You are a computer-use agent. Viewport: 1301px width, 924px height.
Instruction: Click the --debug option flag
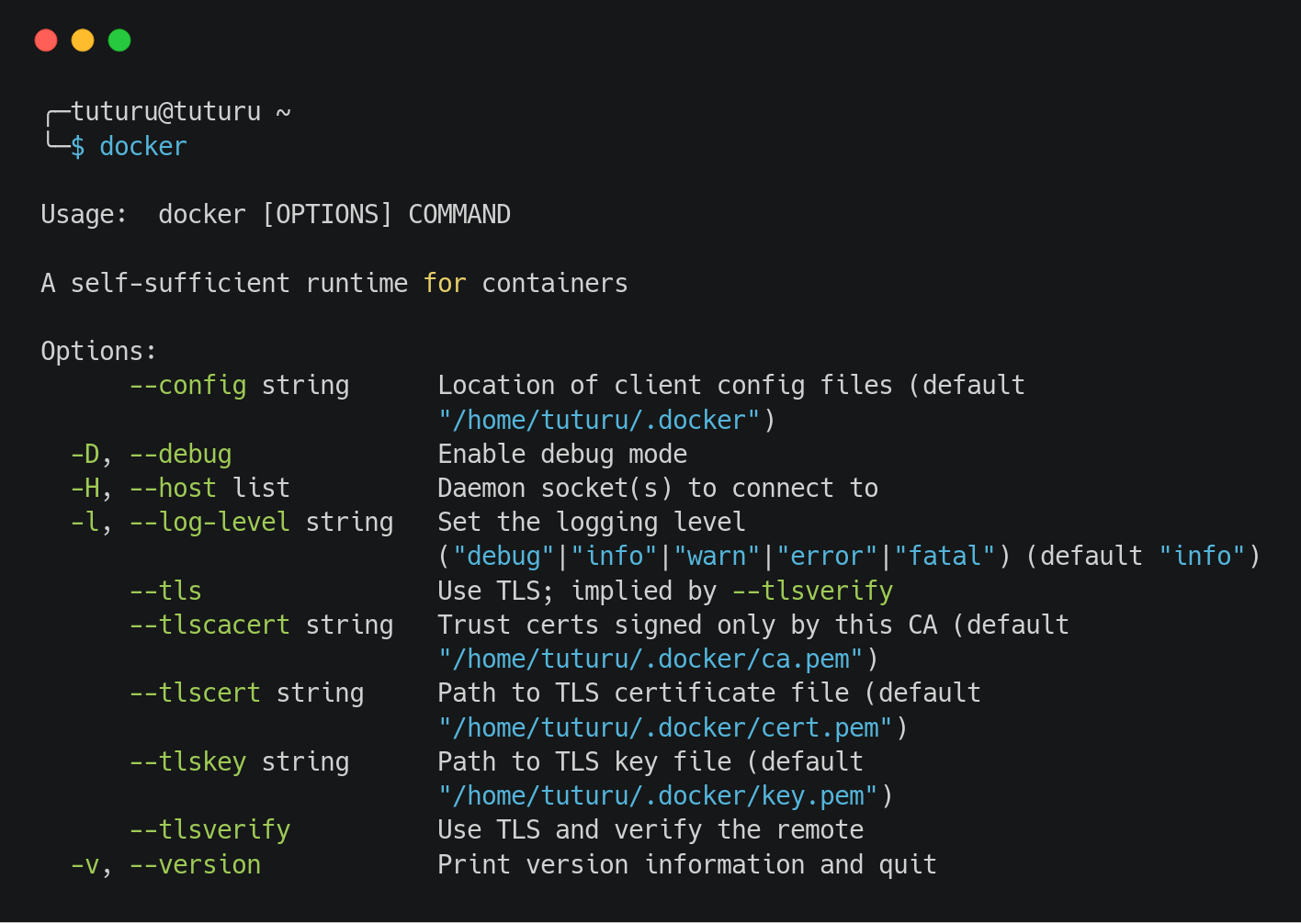pyautogui.click(x=180, y=455)
